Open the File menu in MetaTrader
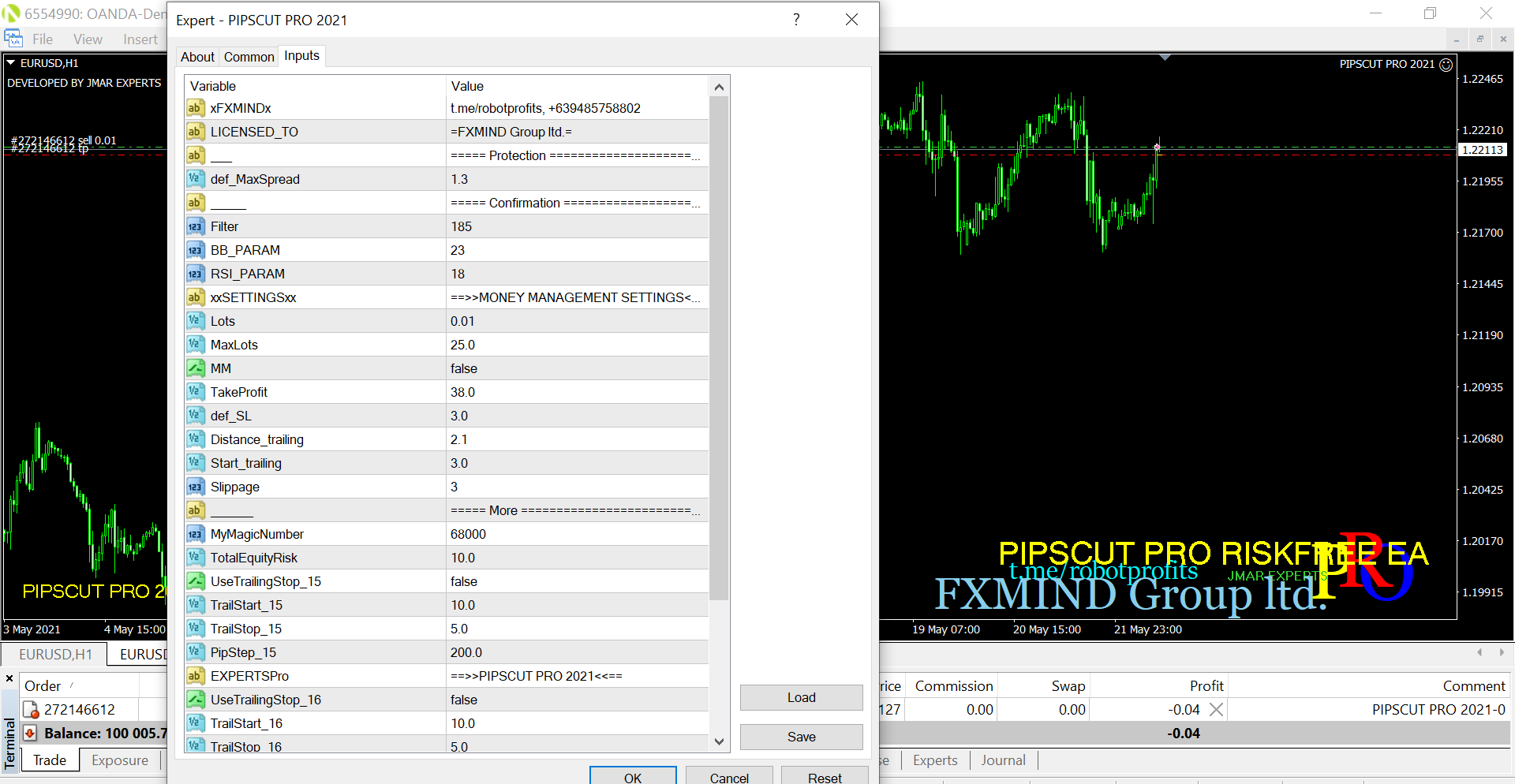 coord(43,39)
